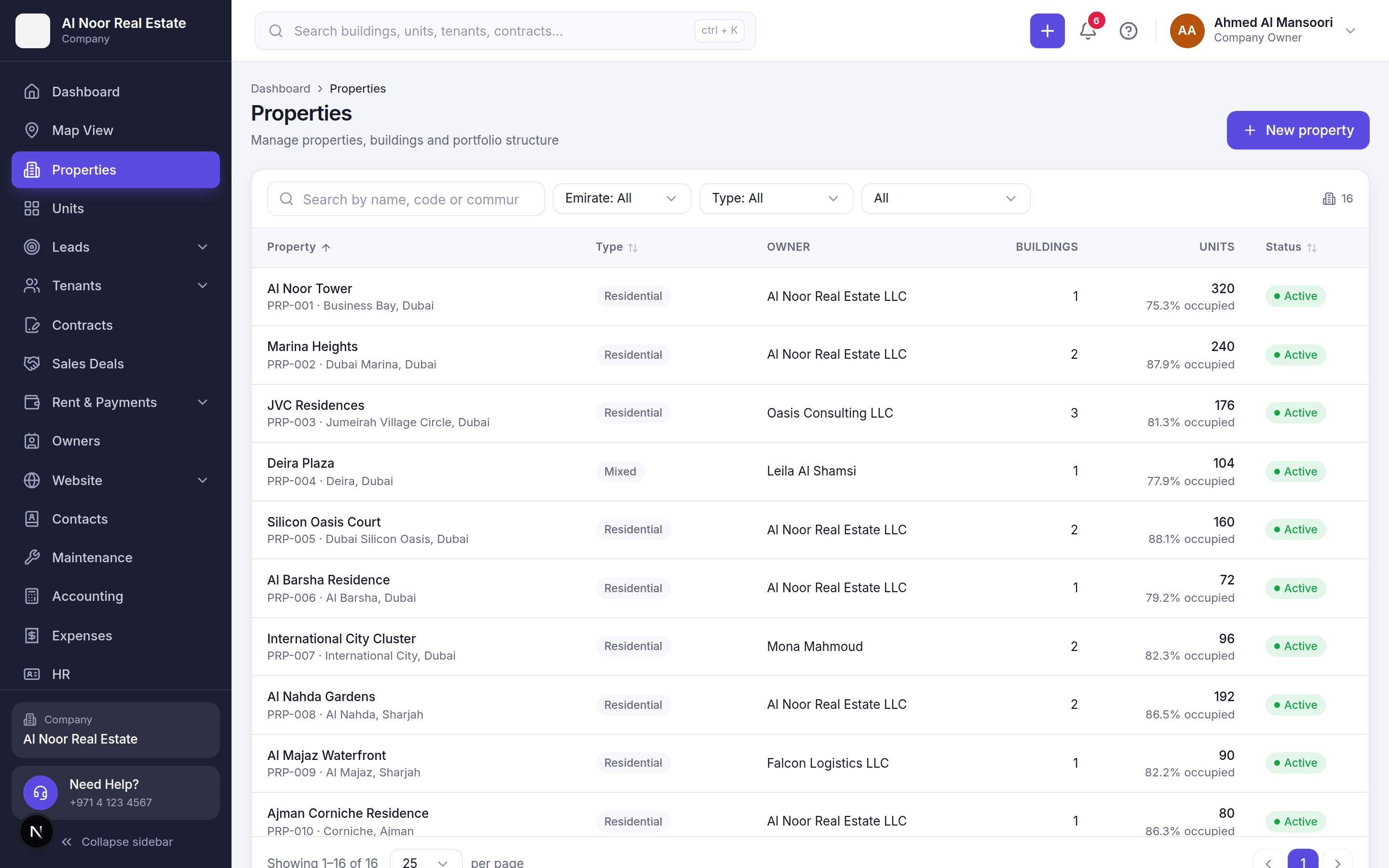
Task: Click the AA user avatar
Action: (x=1186, y=31)
